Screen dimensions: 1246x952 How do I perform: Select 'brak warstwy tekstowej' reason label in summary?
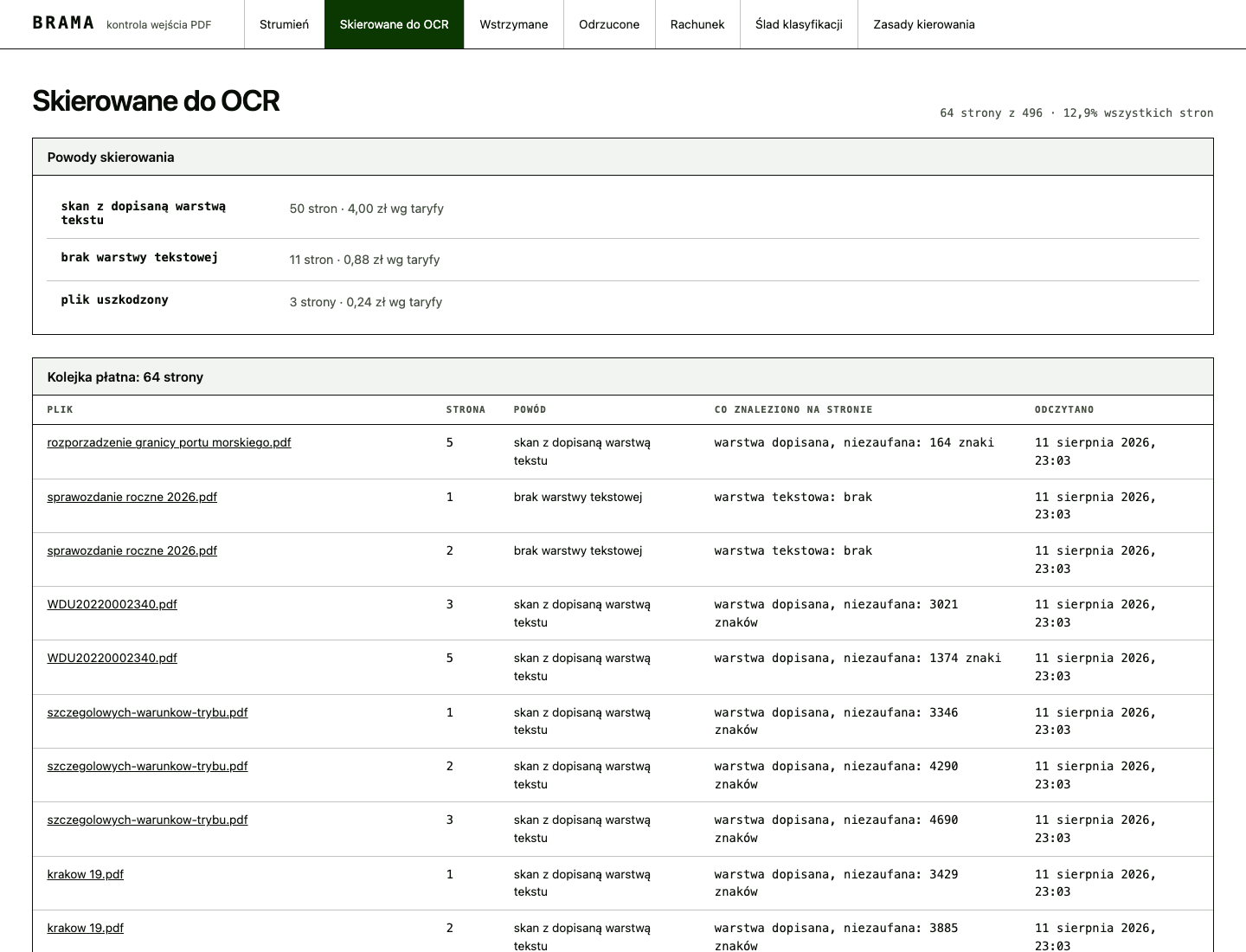139,257
